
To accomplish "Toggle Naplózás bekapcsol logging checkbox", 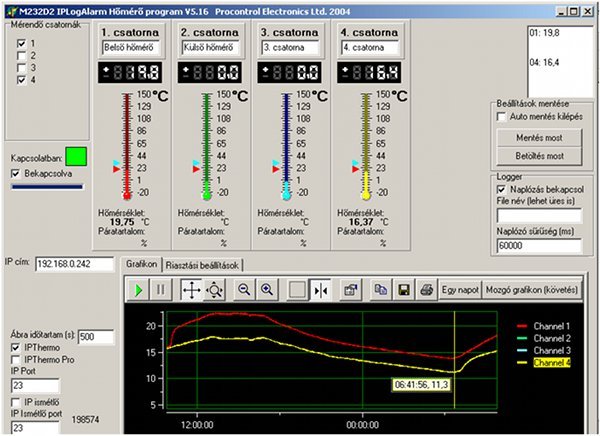I will point(501,189).
